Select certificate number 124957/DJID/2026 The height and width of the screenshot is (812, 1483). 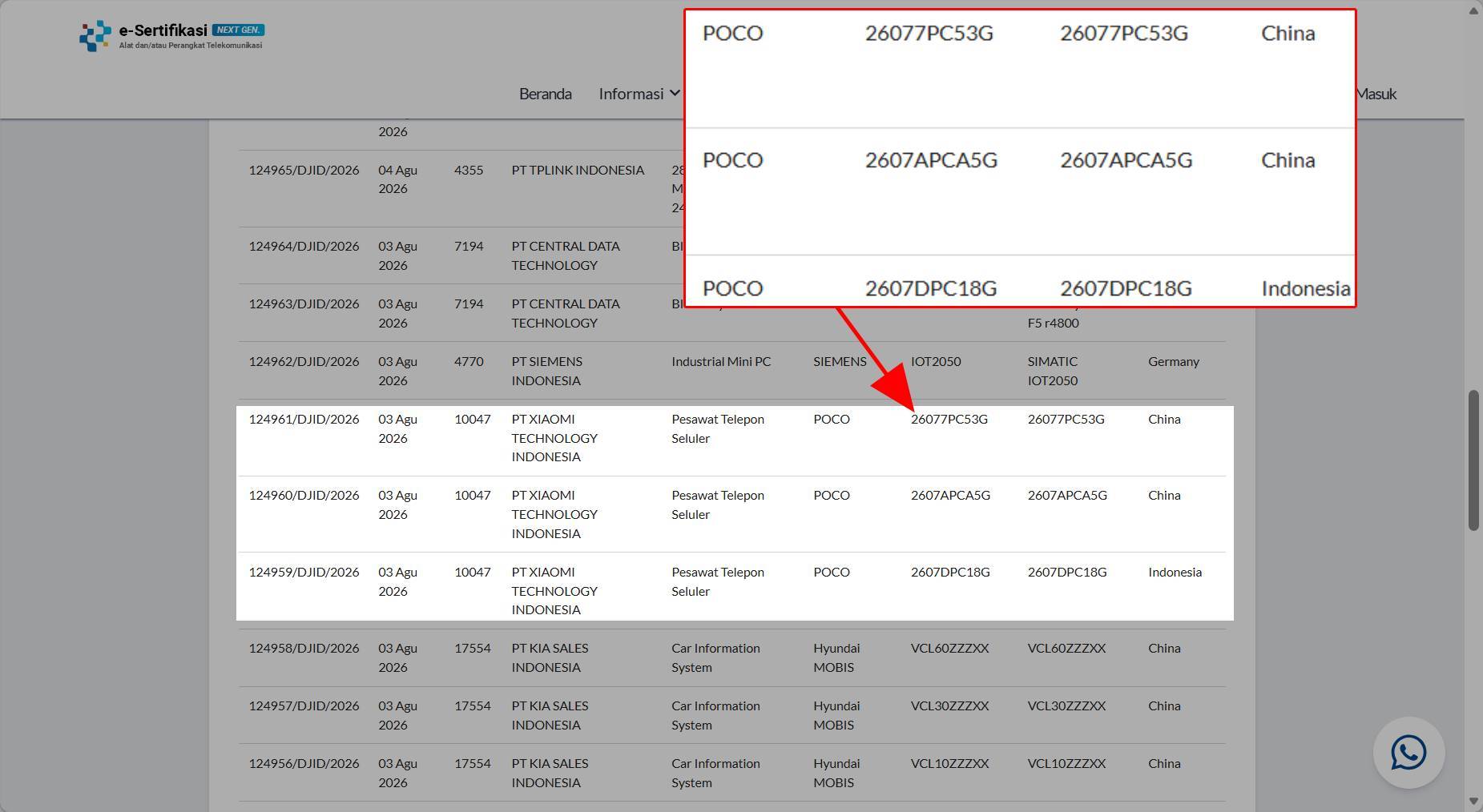coord(304,705)
